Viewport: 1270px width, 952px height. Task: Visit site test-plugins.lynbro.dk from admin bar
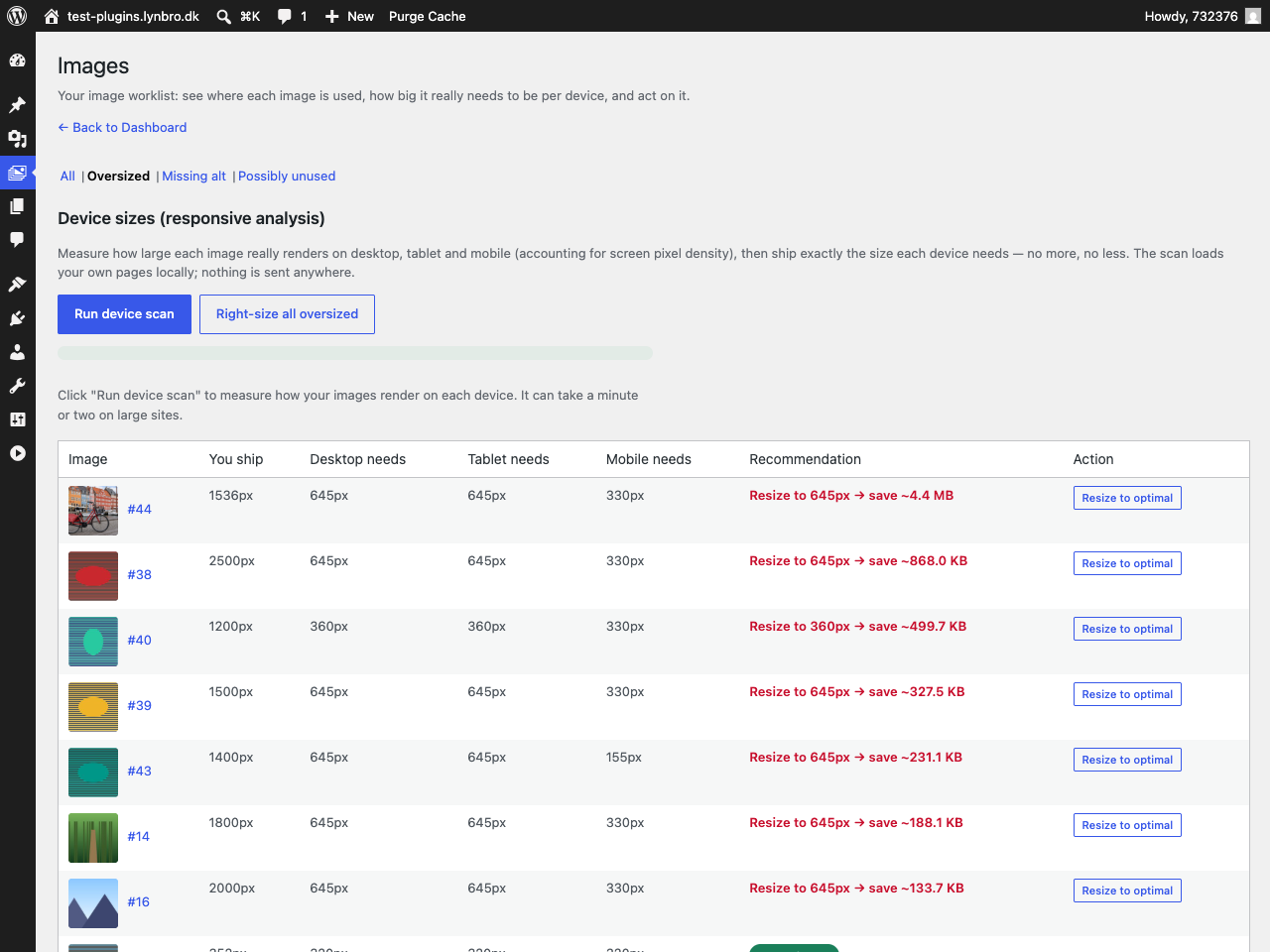pyautogui.click(x=122, y=16)
